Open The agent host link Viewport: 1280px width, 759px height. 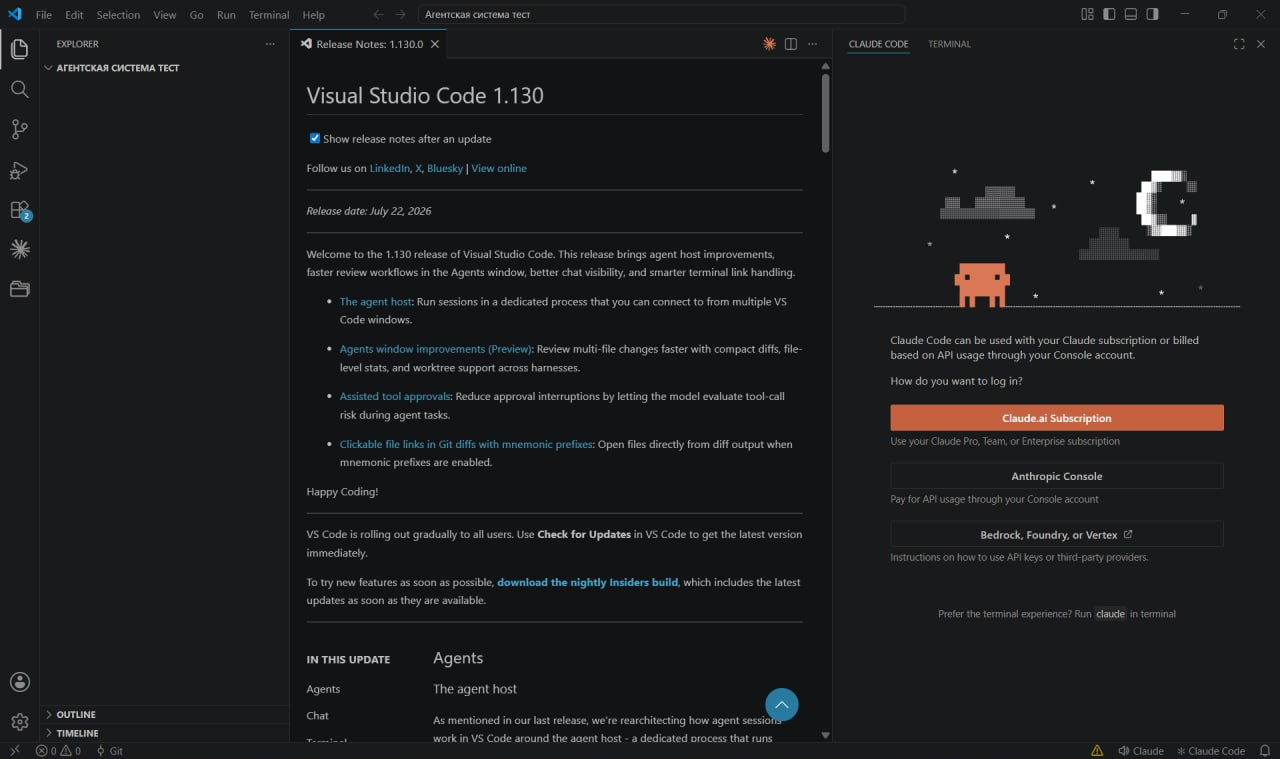pos(376,301)
